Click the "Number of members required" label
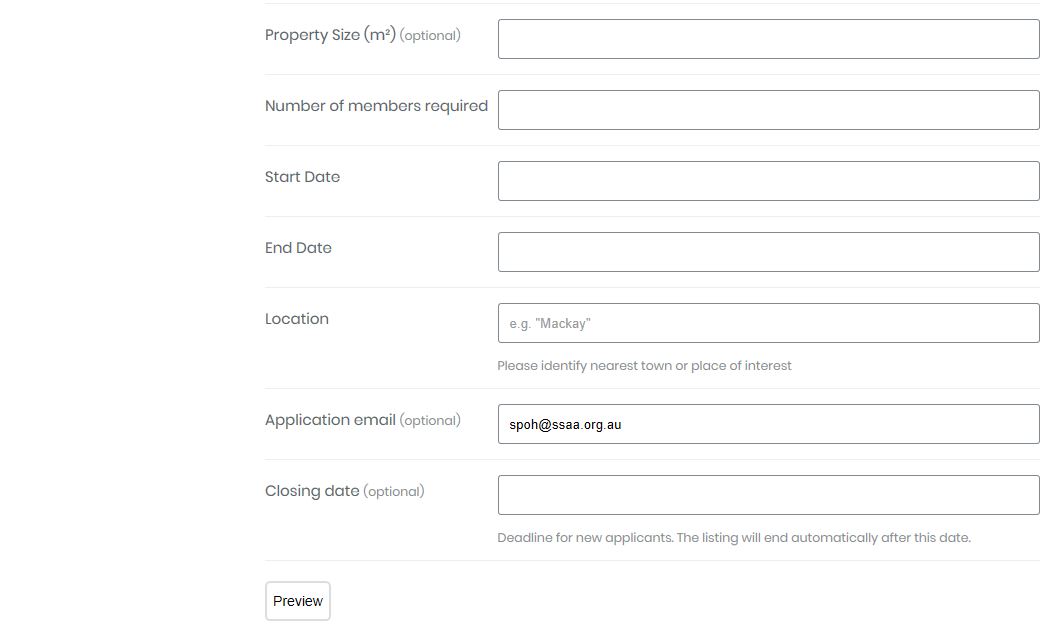Viewport: 1059px width, 639px height. click(x=376, y=106)
